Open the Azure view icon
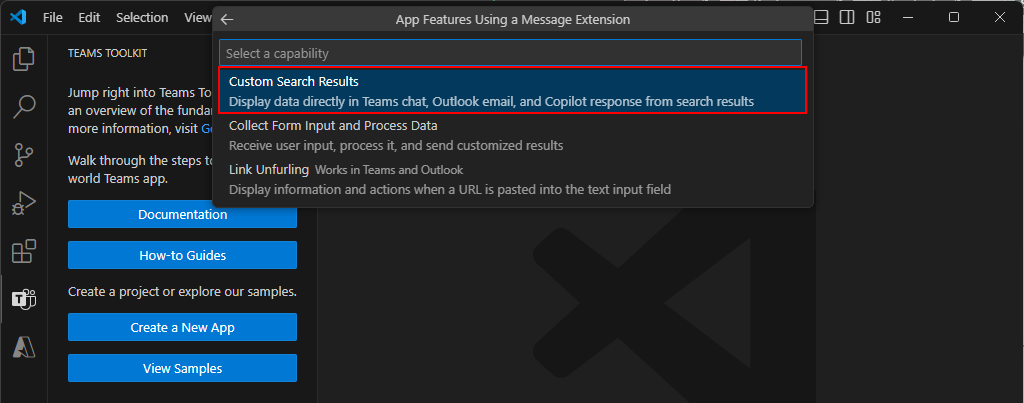The image size is (1024, 403). click(x=24, y=346)
